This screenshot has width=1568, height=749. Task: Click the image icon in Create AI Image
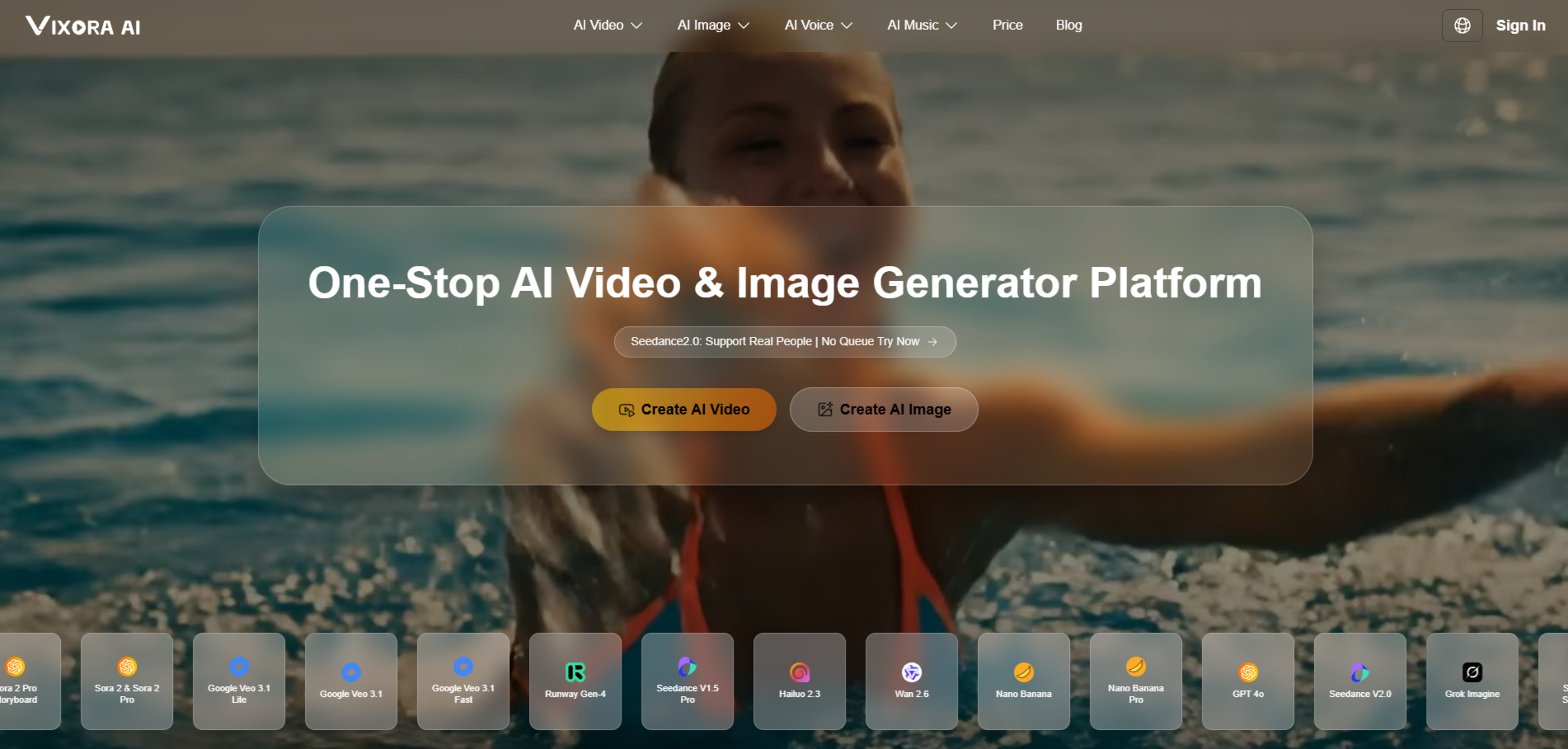(825, 409)
